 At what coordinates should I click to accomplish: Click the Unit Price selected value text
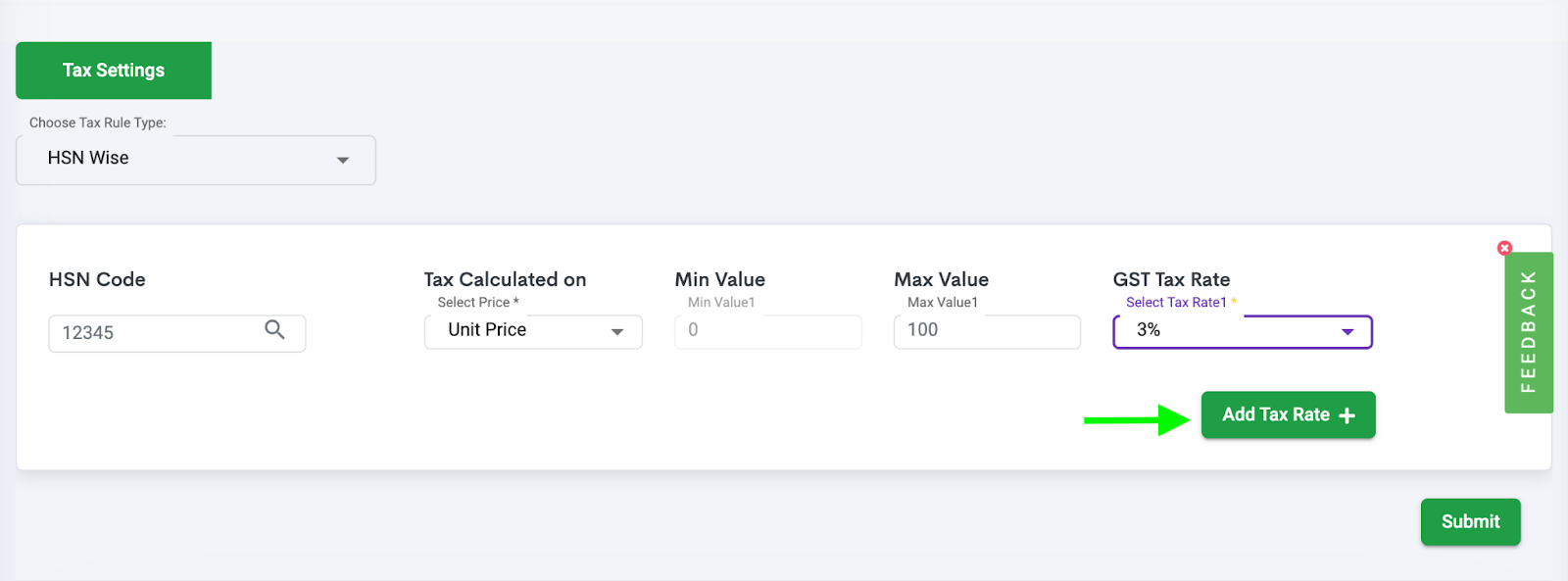point(487,330)
